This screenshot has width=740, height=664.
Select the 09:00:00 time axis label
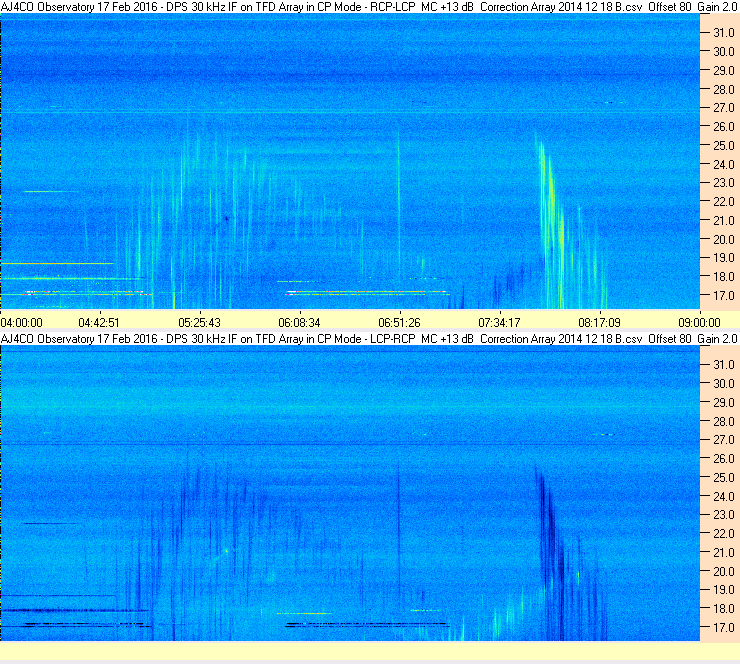[x=699, y=323]
